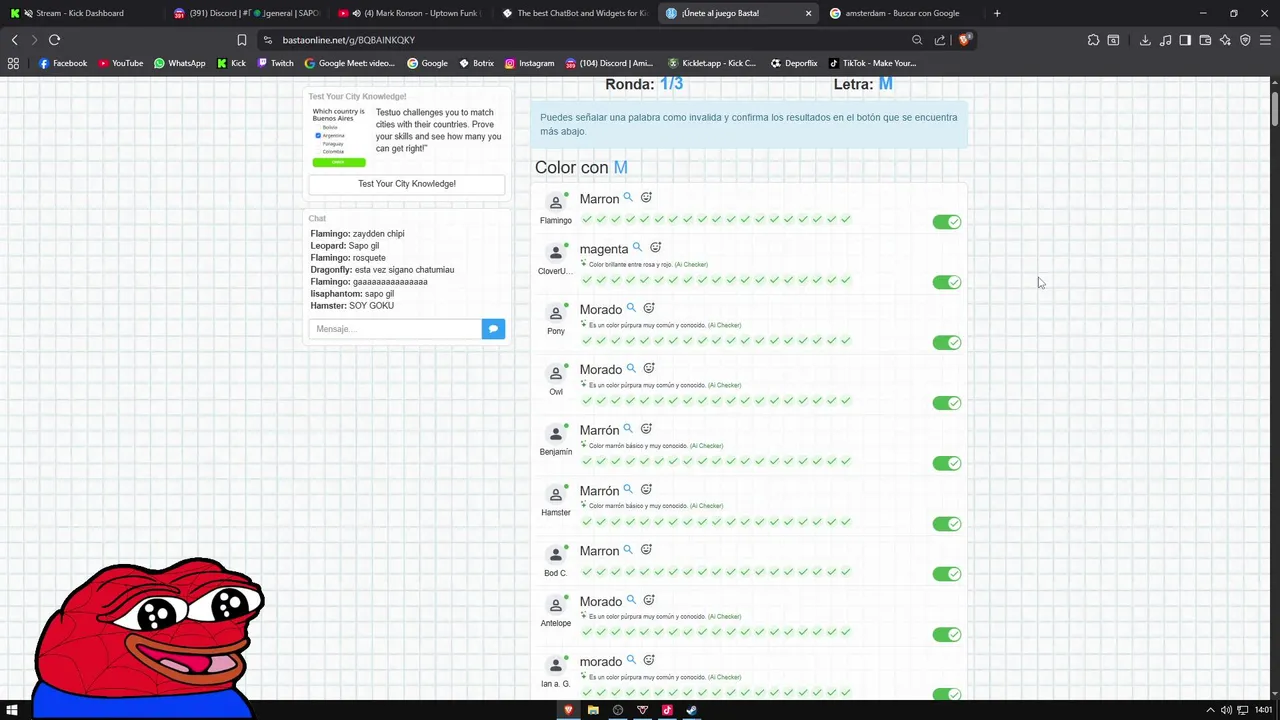
Task: Share this page via share icon
Action: [x=940, y=40]
